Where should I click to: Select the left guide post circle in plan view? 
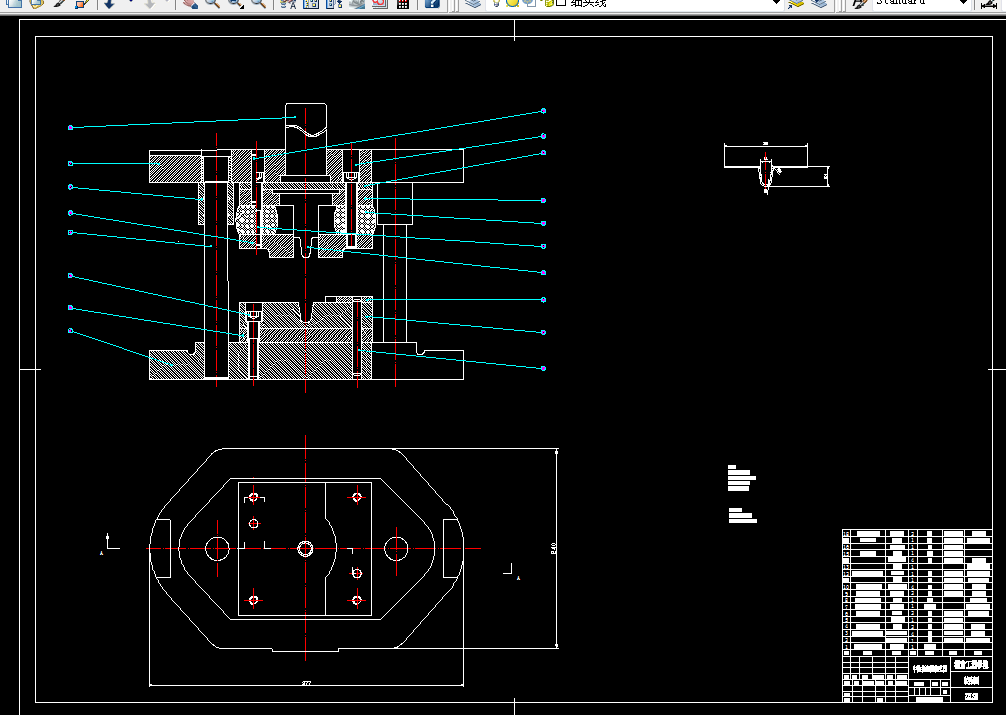pos(217,549)
